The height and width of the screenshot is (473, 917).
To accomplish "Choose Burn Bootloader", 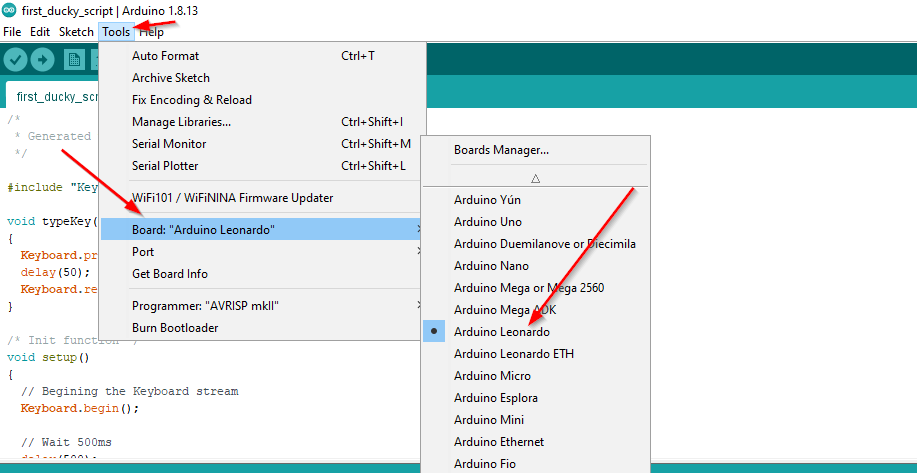I will (x=263, y=328).
